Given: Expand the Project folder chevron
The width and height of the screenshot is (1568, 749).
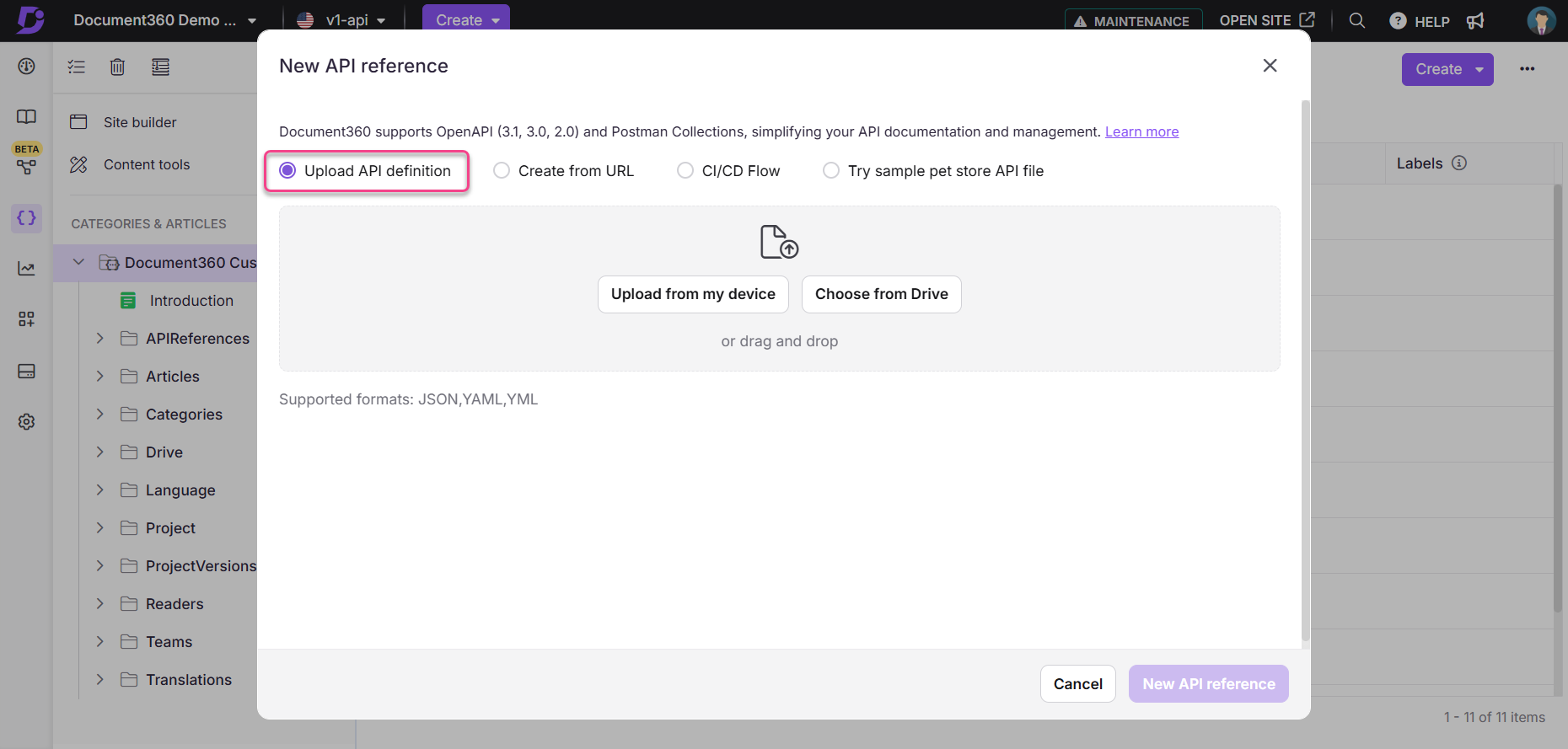Looking at the screenshot, I should (99, 528).
